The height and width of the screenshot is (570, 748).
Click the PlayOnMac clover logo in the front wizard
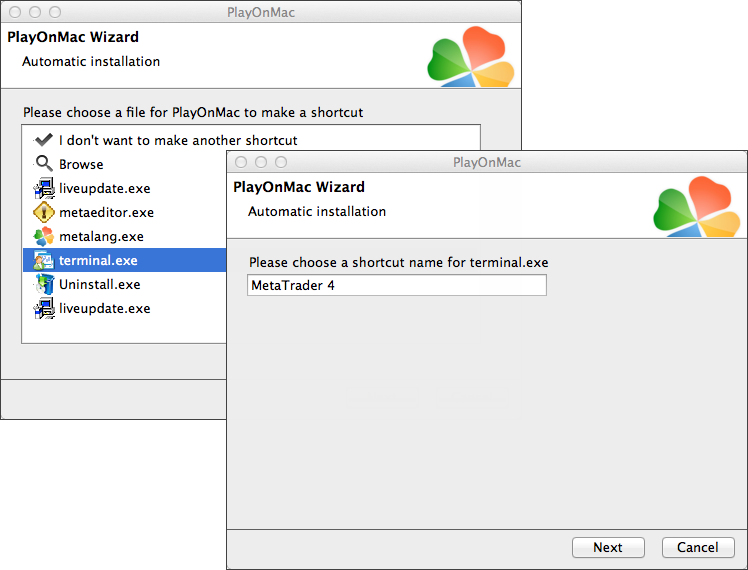click(x=696, y=208)
